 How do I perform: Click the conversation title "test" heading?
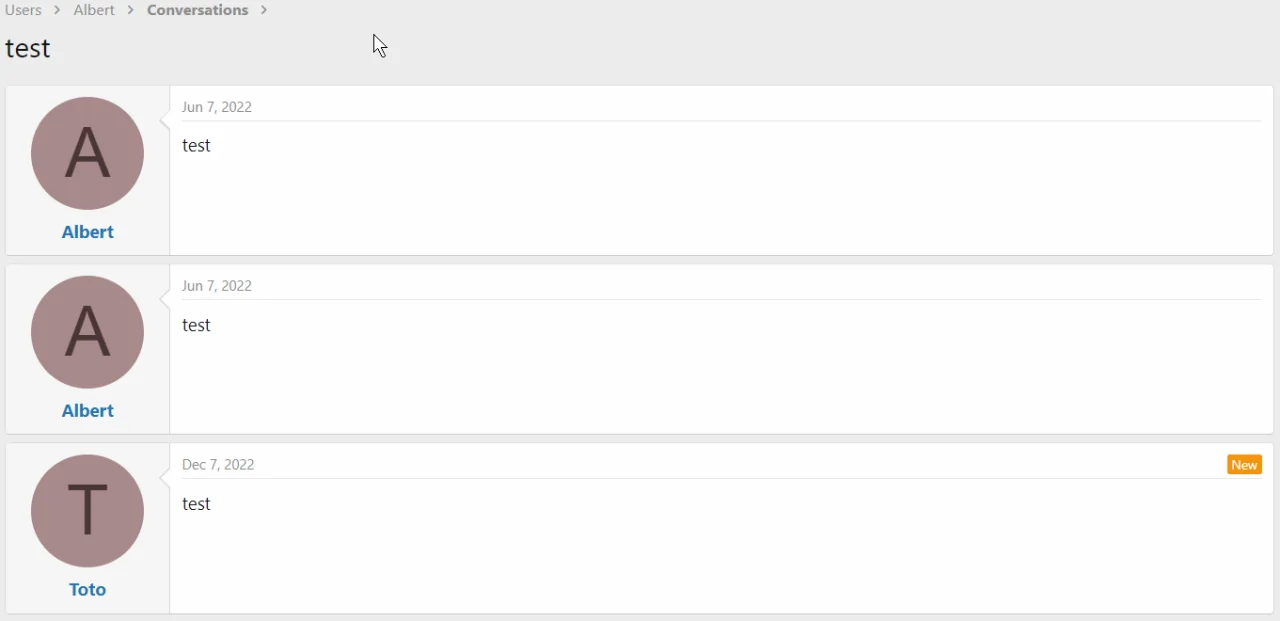click(28, 49)
